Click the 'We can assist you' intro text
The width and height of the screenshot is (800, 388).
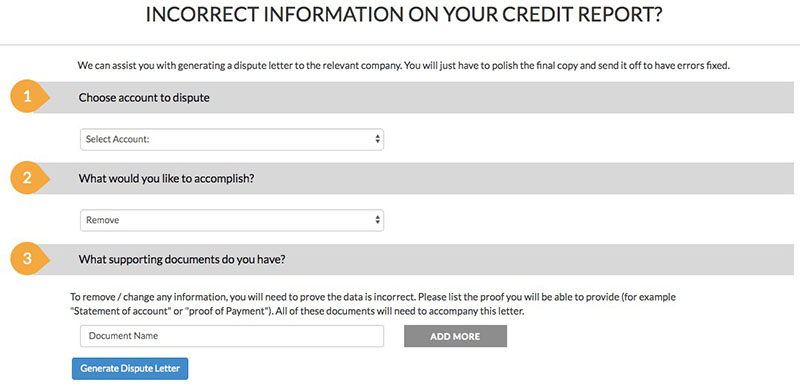(x=404, y=66)
